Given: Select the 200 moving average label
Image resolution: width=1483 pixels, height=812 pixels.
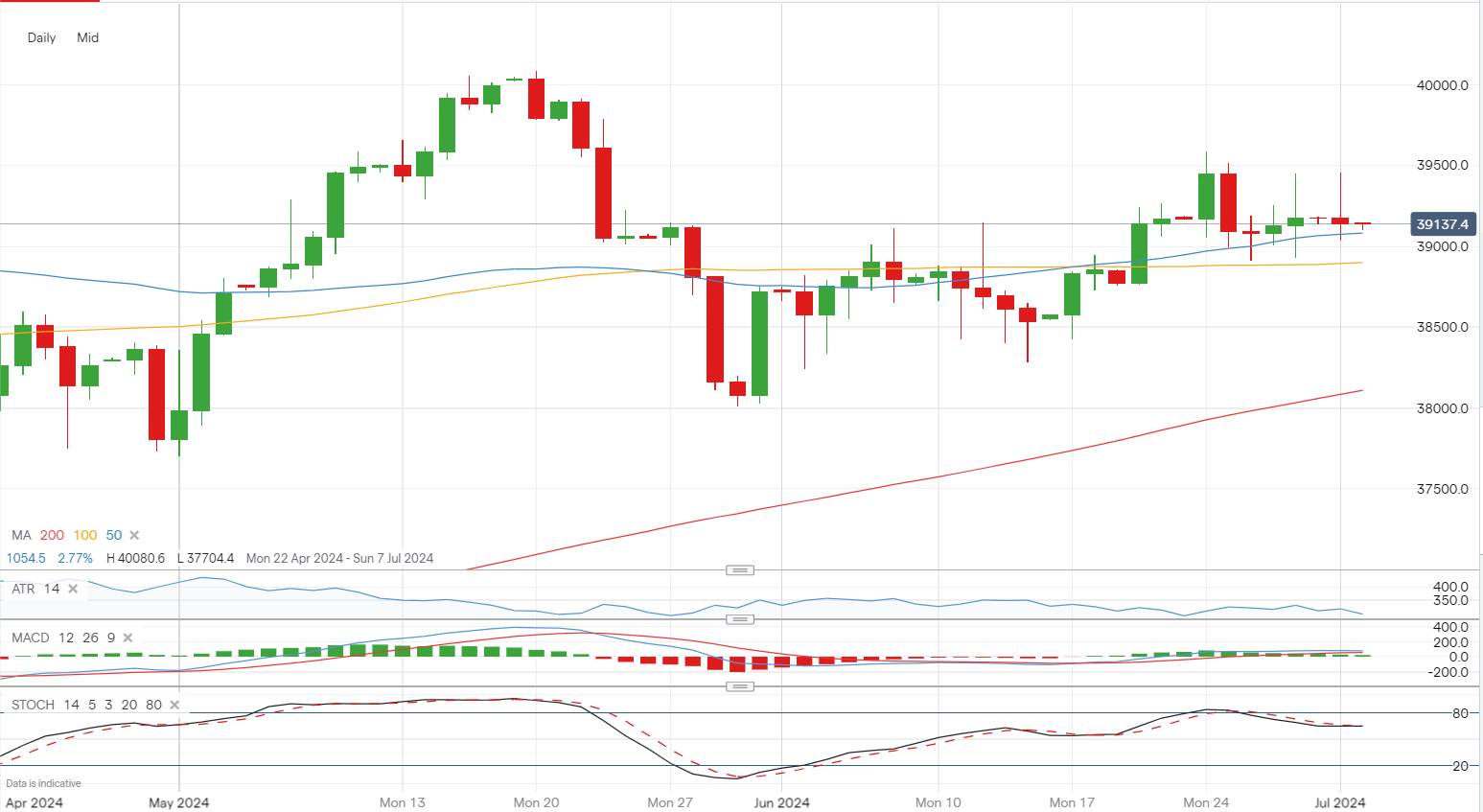Looking at the screenshot, I should coord(52,535).
